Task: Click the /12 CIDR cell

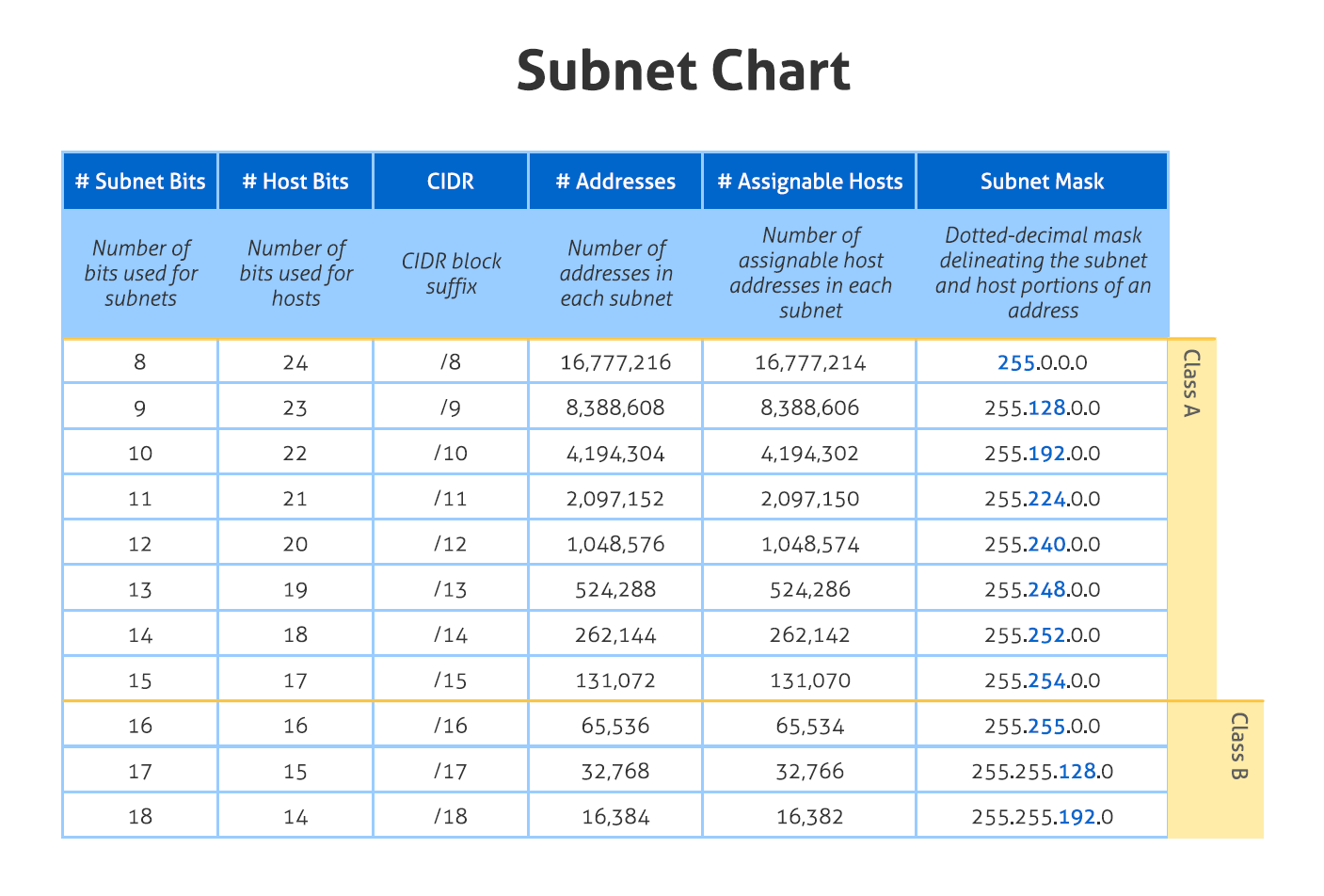Action: [451, 544]
